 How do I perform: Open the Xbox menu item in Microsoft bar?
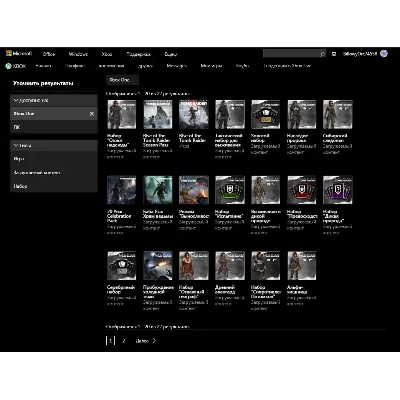107,54
